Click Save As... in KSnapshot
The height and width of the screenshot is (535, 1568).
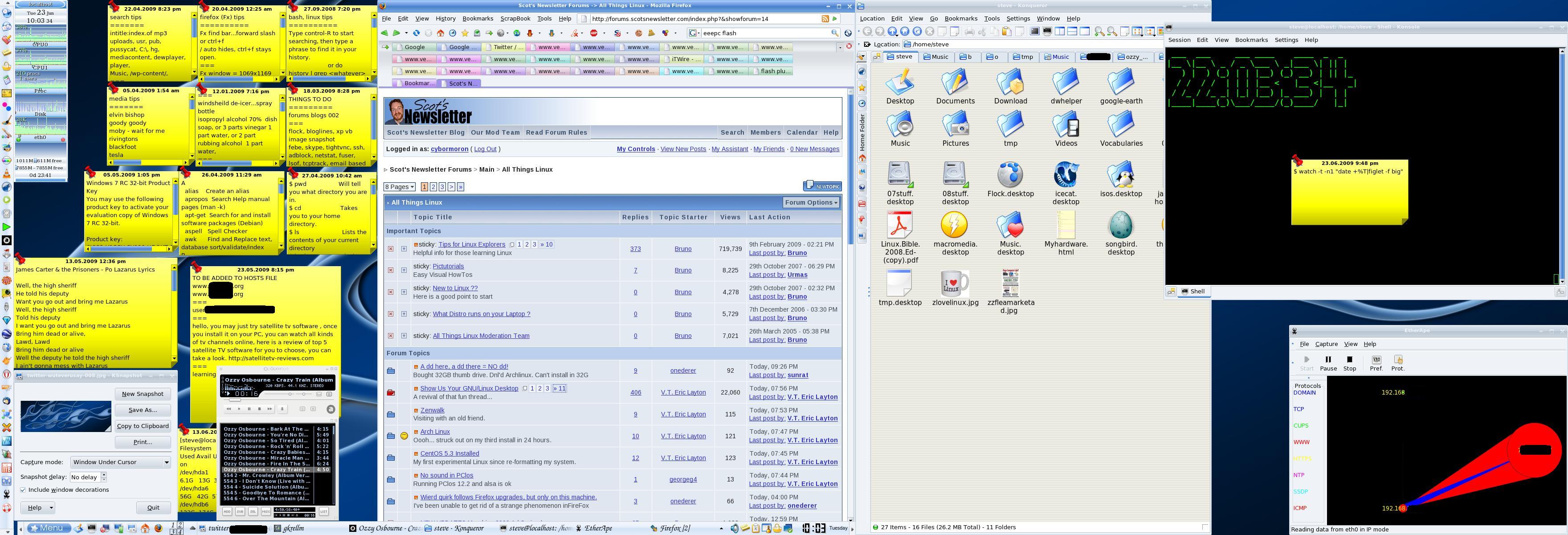click(143, 410)
